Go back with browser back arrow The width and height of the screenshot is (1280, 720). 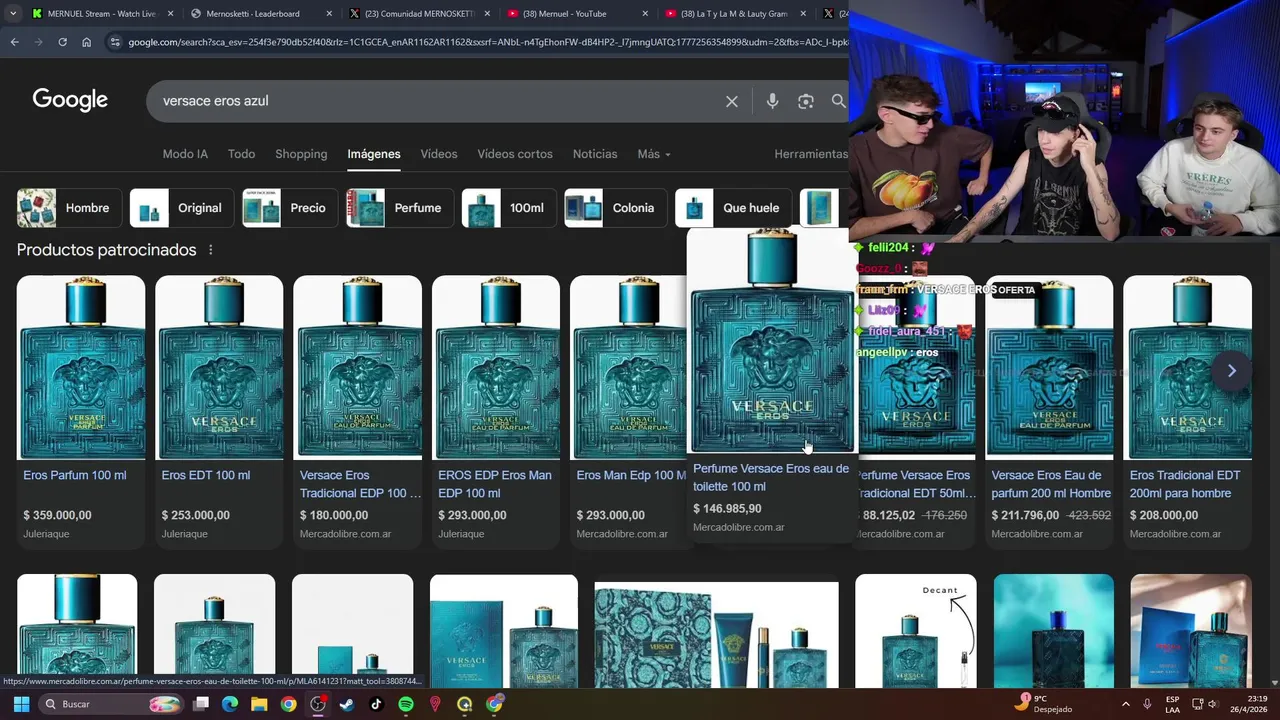point(14,42)
